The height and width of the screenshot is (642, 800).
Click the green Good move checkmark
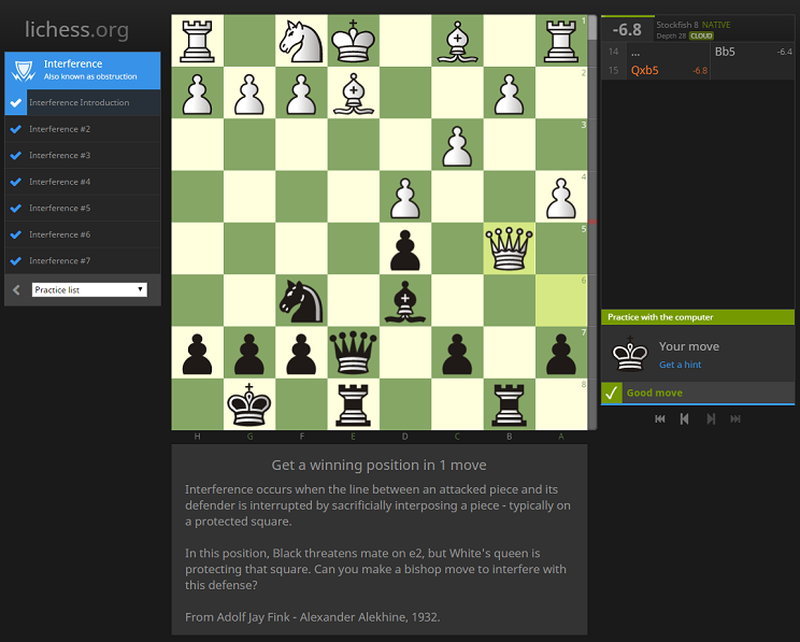pyautogui.click(x=611, y=393)
